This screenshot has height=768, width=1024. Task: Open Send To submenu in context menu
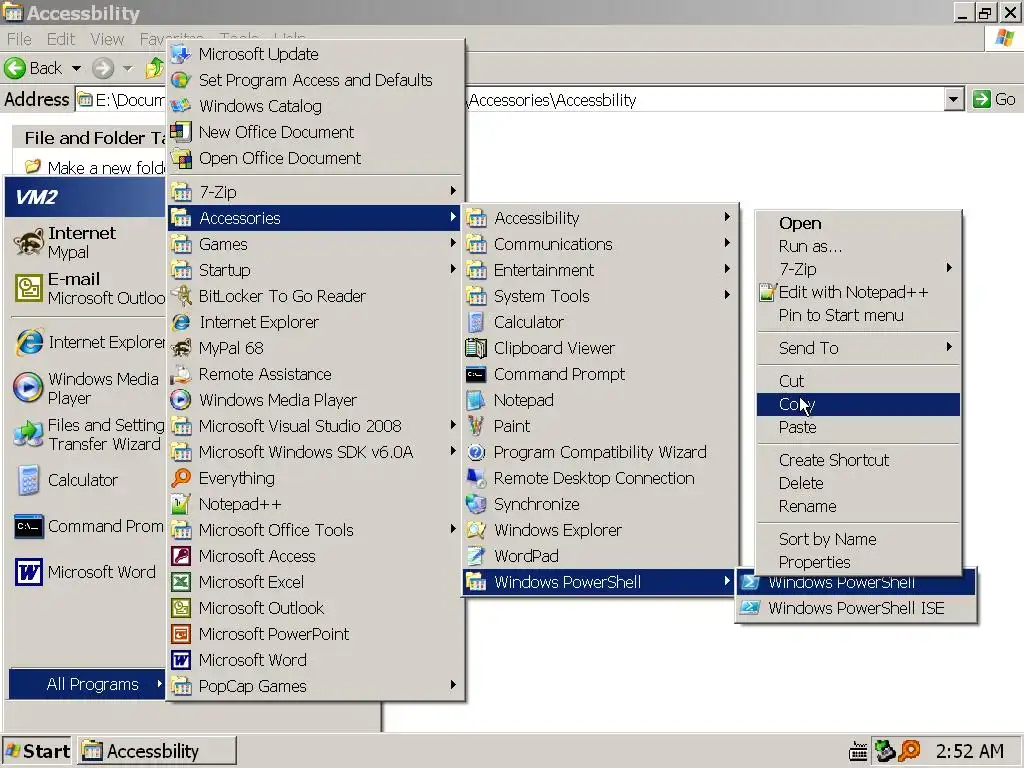coord(858,348)
